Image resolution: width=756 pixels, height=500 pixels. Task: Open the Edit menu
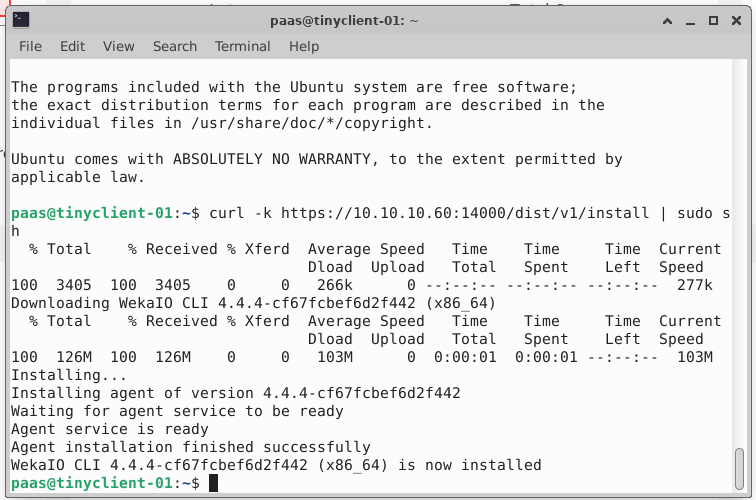click(x=72, y=46)
